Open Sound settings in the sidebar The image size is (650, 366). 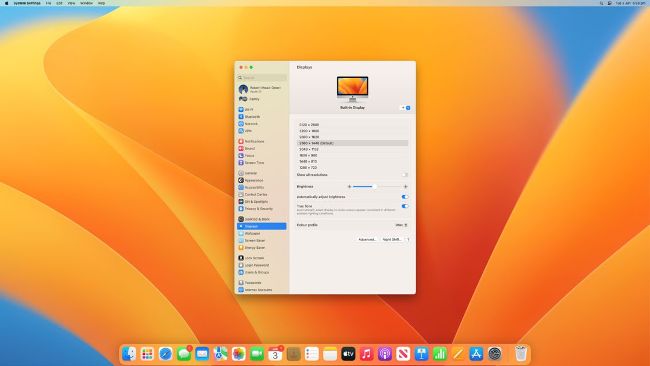[x=262, y=148]
